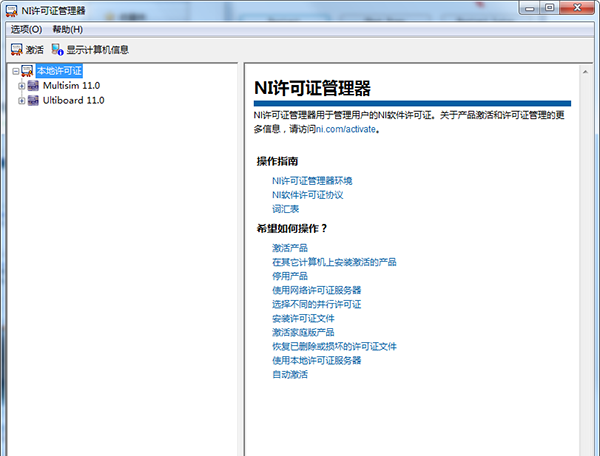The image size is (600, 456).
Task: Click the 显示计算机信息 toolbar label
Action: click(98, 50)
